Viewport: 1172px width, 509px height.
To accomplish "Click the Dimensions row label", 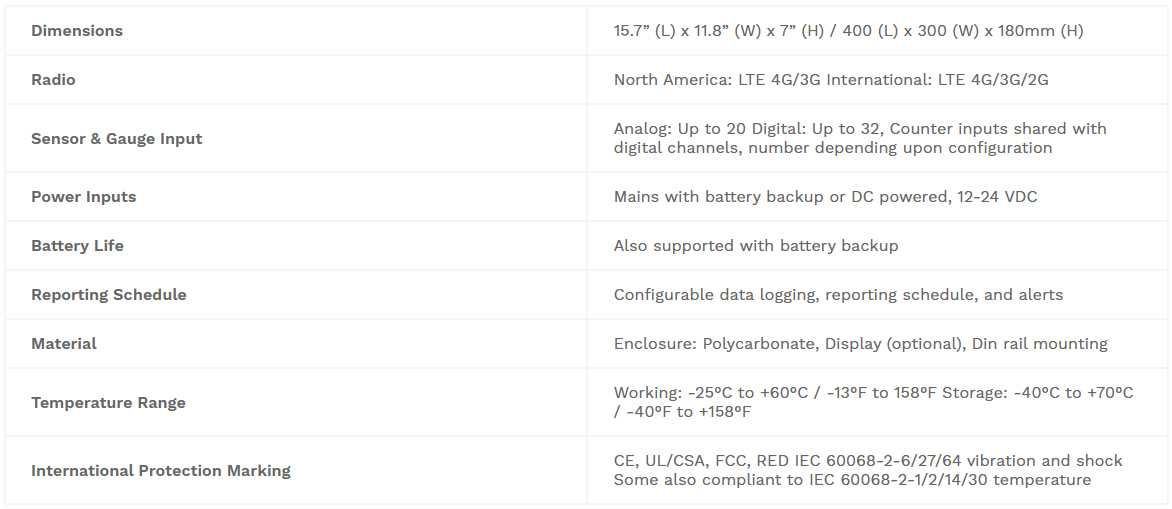I will pos(77,31).
